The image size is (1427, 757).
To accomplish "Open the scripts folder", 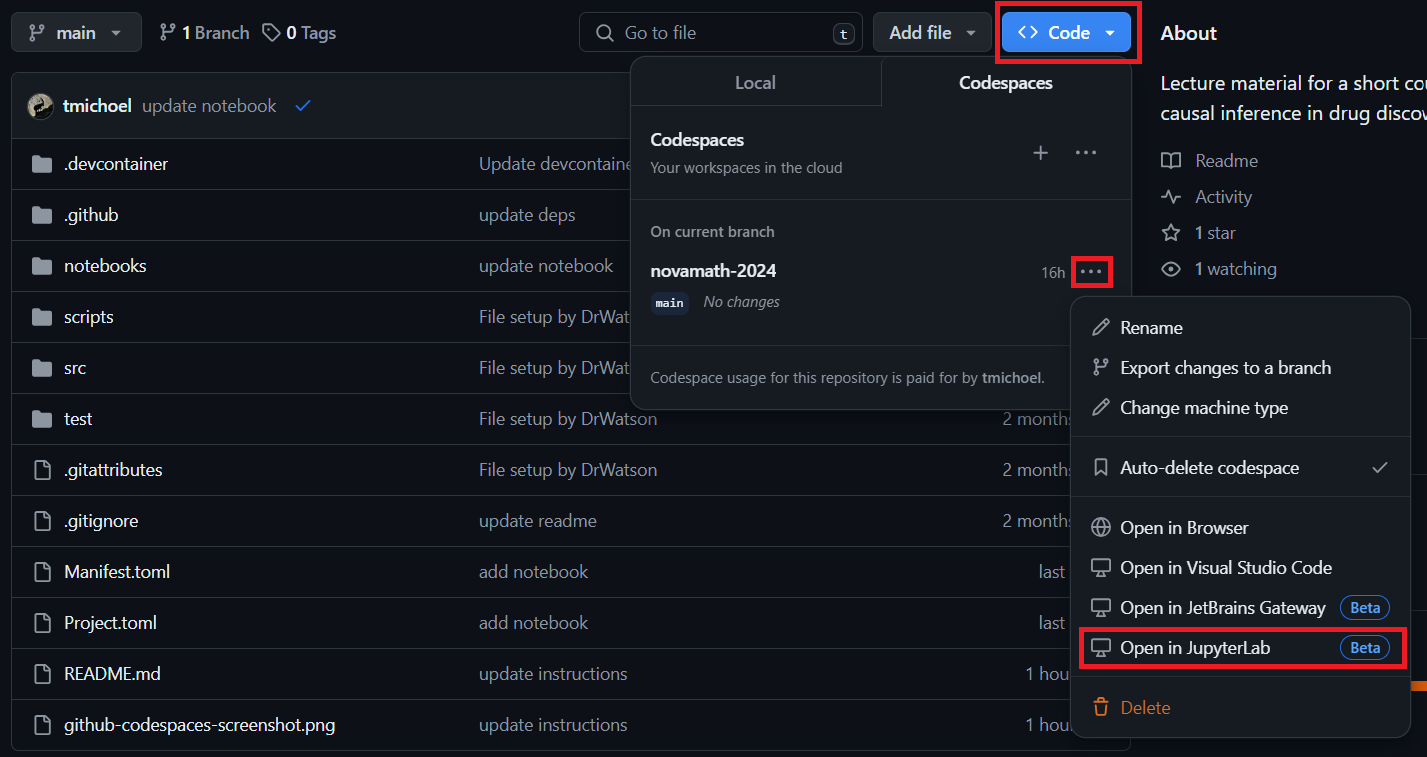I will click(89, 317).
